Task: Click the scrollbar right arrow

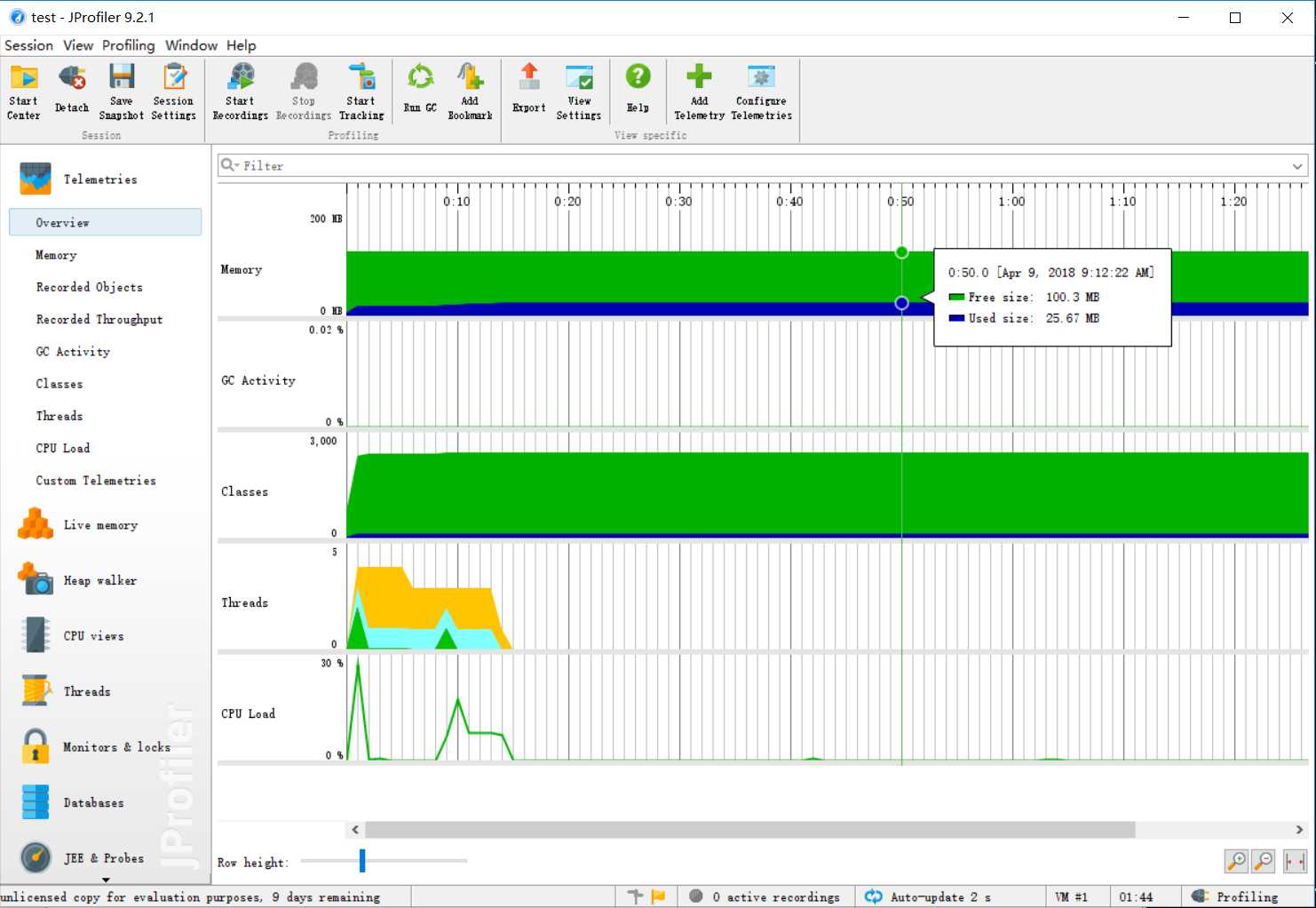Action: [1299, 830]
